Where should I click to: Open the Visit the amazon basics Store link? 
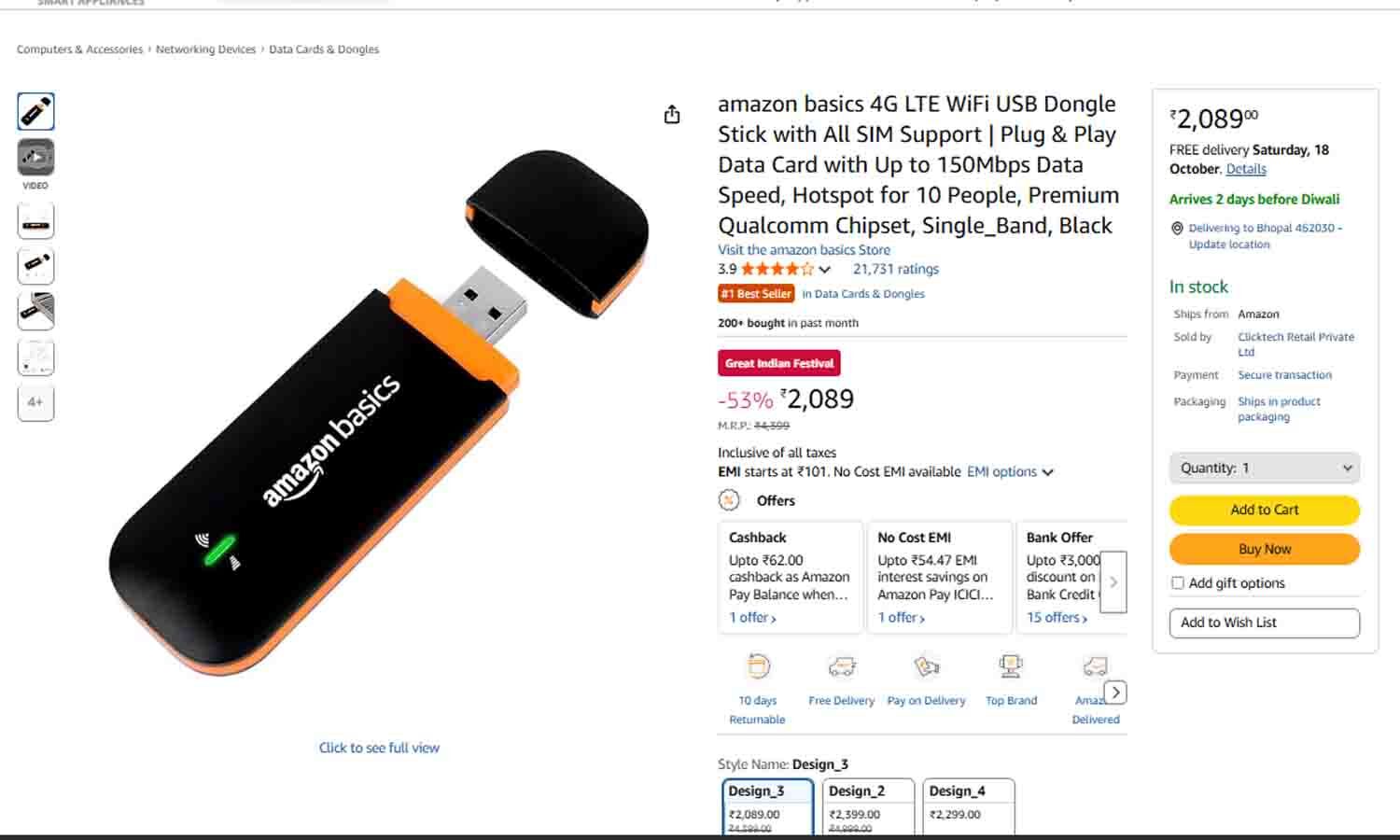[x=803, y=249]
